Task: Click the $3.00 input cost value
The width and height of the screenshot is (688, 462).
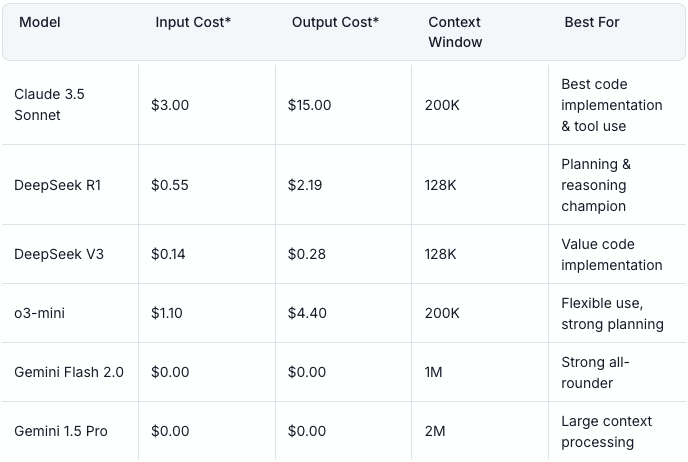Action: coord(170,105)
